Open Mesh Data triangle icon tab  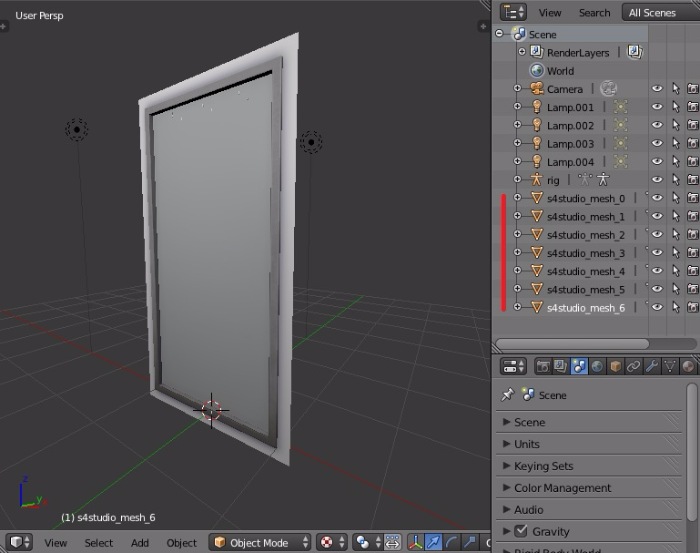[x=670, y=366]
